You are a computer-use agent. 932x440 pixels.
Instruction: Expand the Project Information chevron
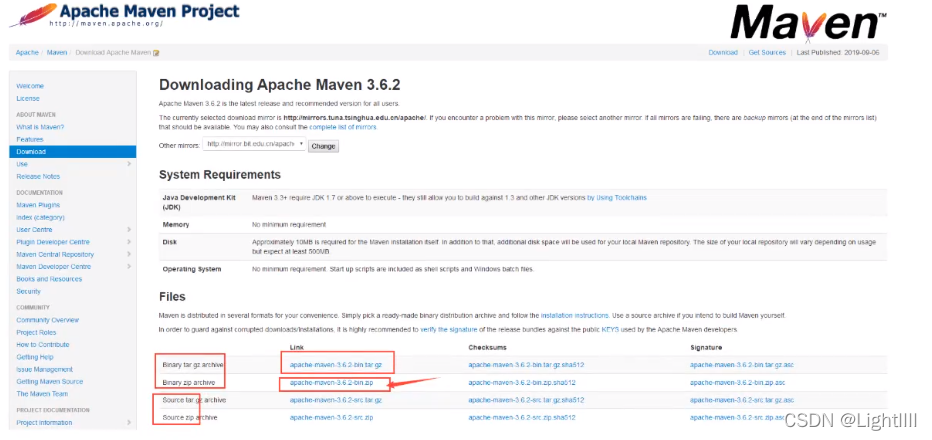tap(129, 423)
